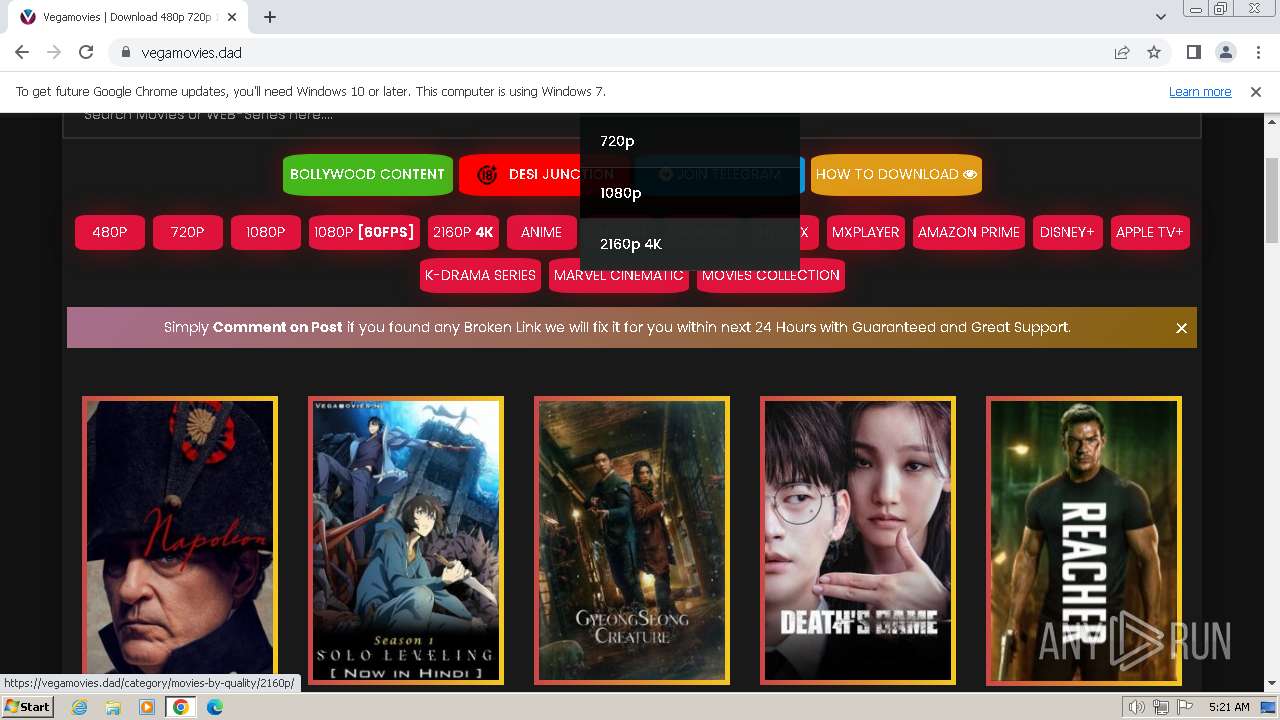Go back to the previous page
The image size is (1280, 720).
pos(22,52)
